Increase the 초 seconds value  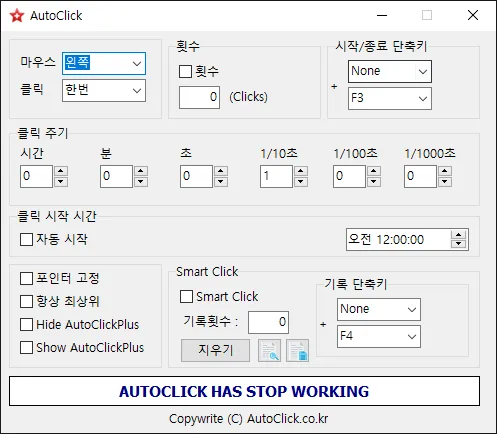221,171
